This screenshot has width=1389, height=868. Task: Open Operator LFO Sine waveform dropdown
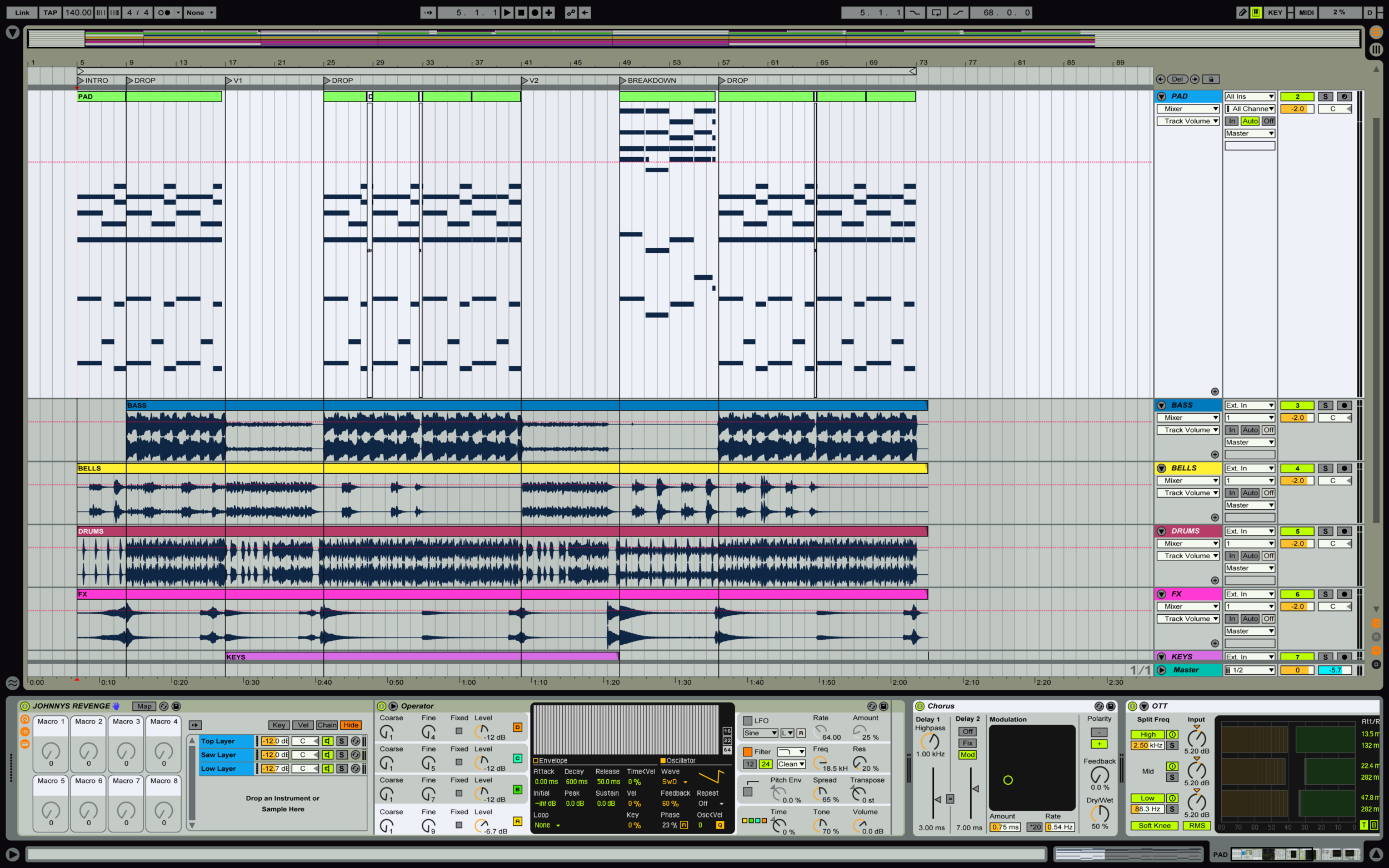[x=760, y=733]
